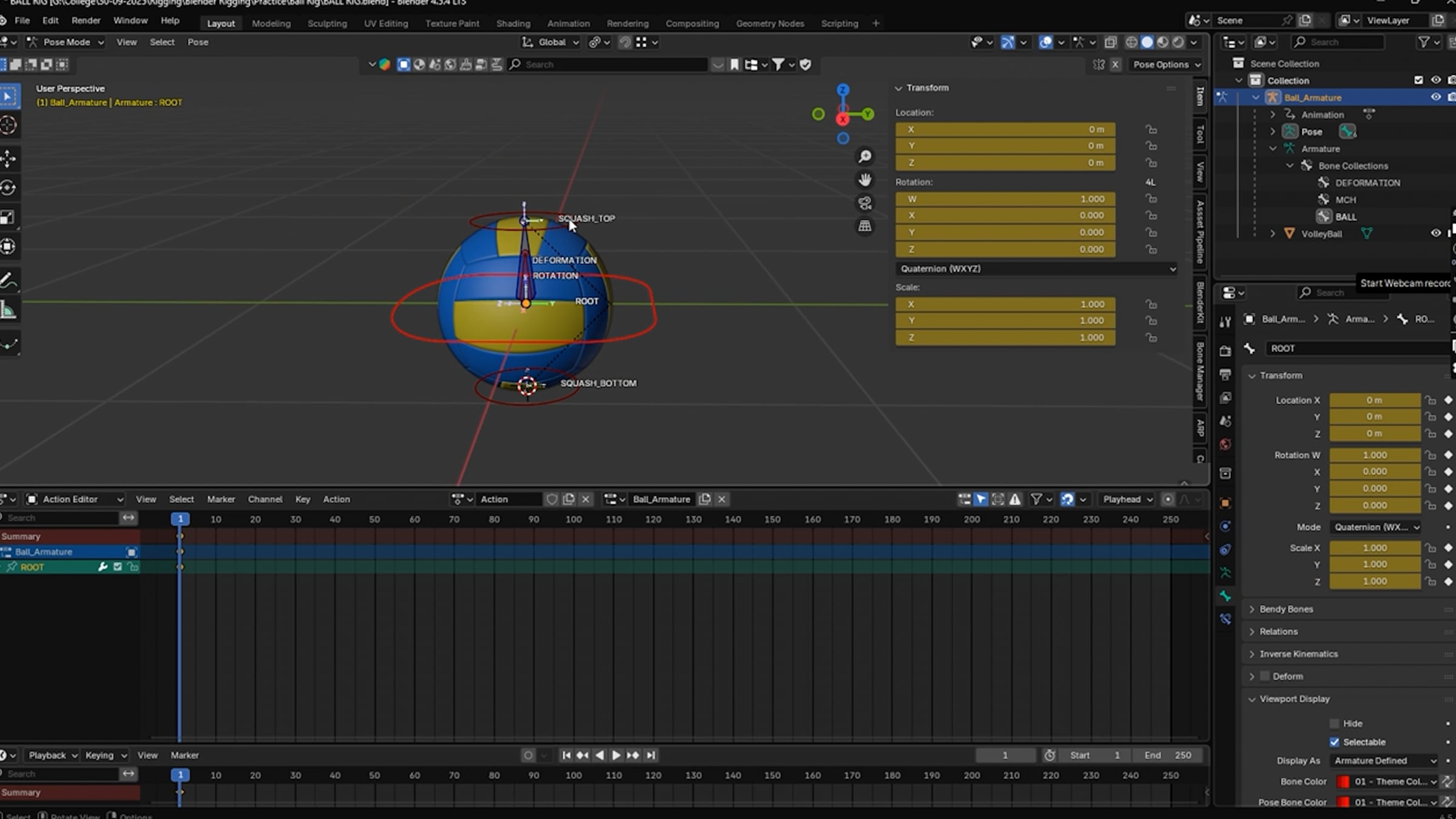Click Bone Color red swatch

pyautogui.click(x=1343, y=781)
